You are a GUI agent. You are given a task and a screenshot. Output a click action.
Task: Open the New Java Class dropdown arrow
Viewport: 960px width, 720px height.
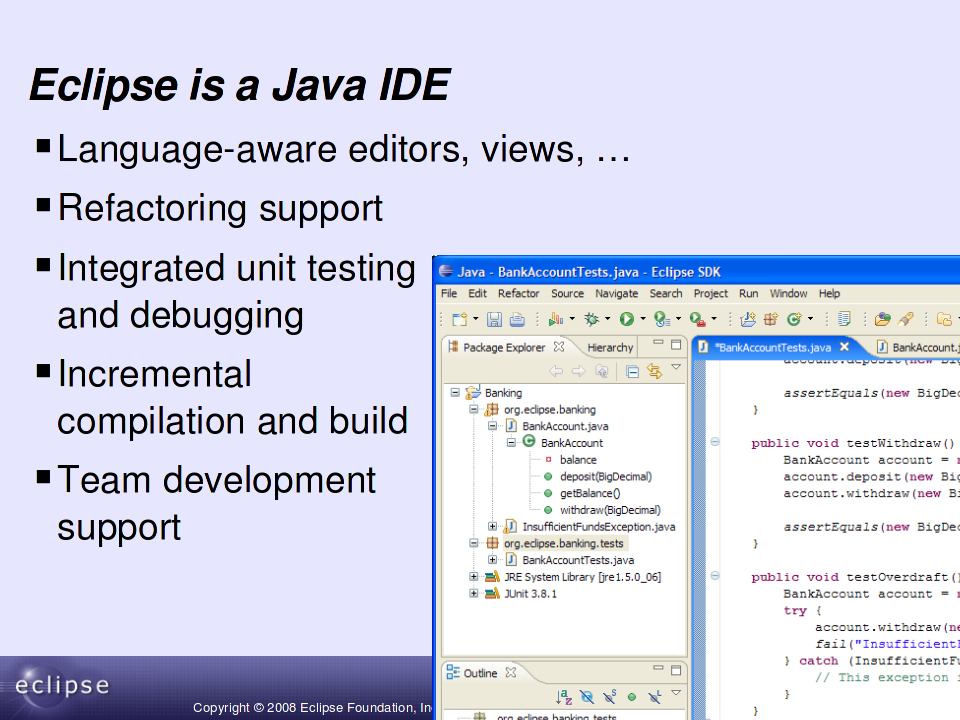pos(811,319)
